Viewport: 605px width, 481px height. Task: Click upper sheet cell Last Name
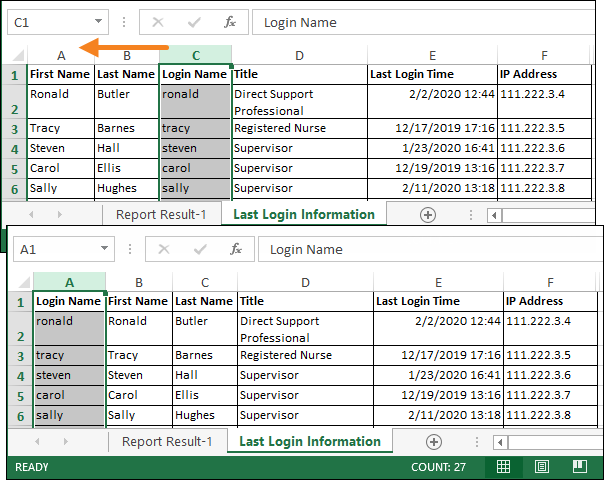[127, 74]
